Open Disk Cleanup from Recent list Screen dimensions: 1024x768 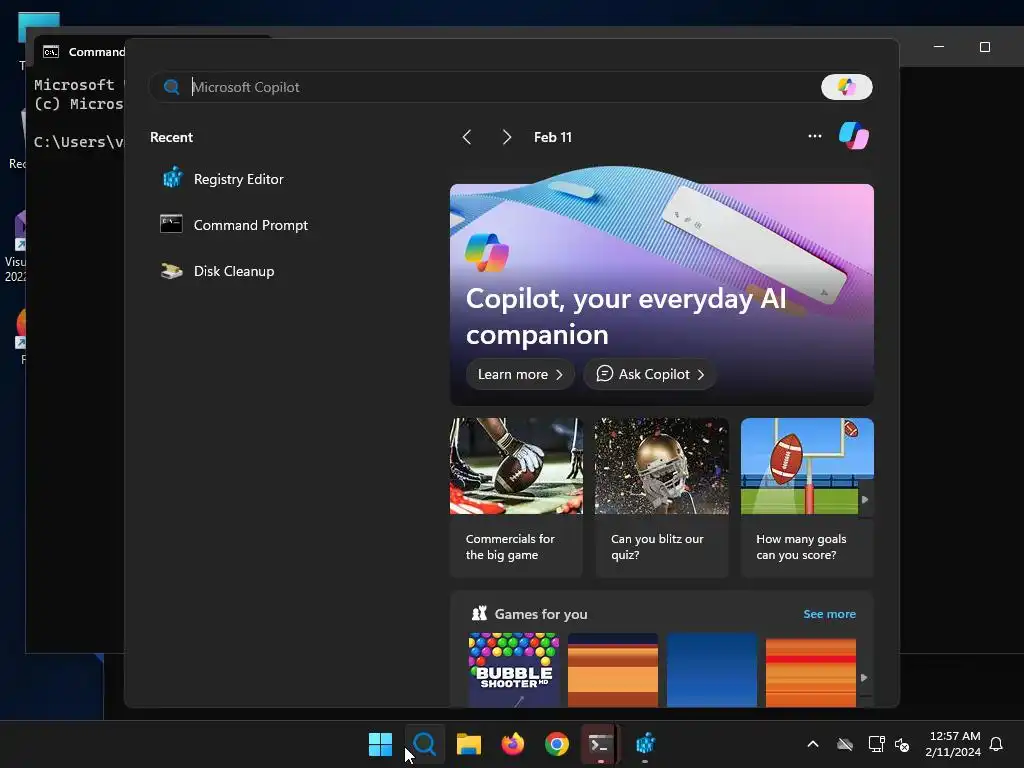point(217,271)
